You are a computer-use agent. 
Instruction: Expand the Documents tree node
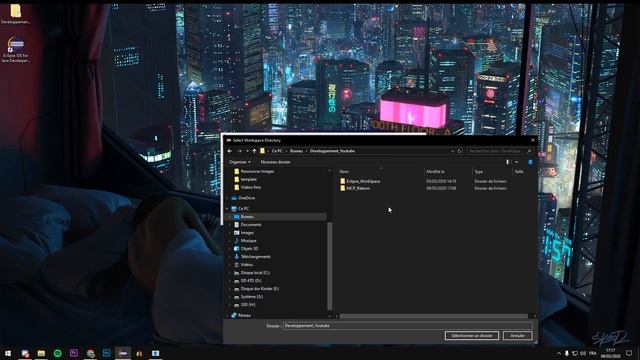(x=230, y=225)
